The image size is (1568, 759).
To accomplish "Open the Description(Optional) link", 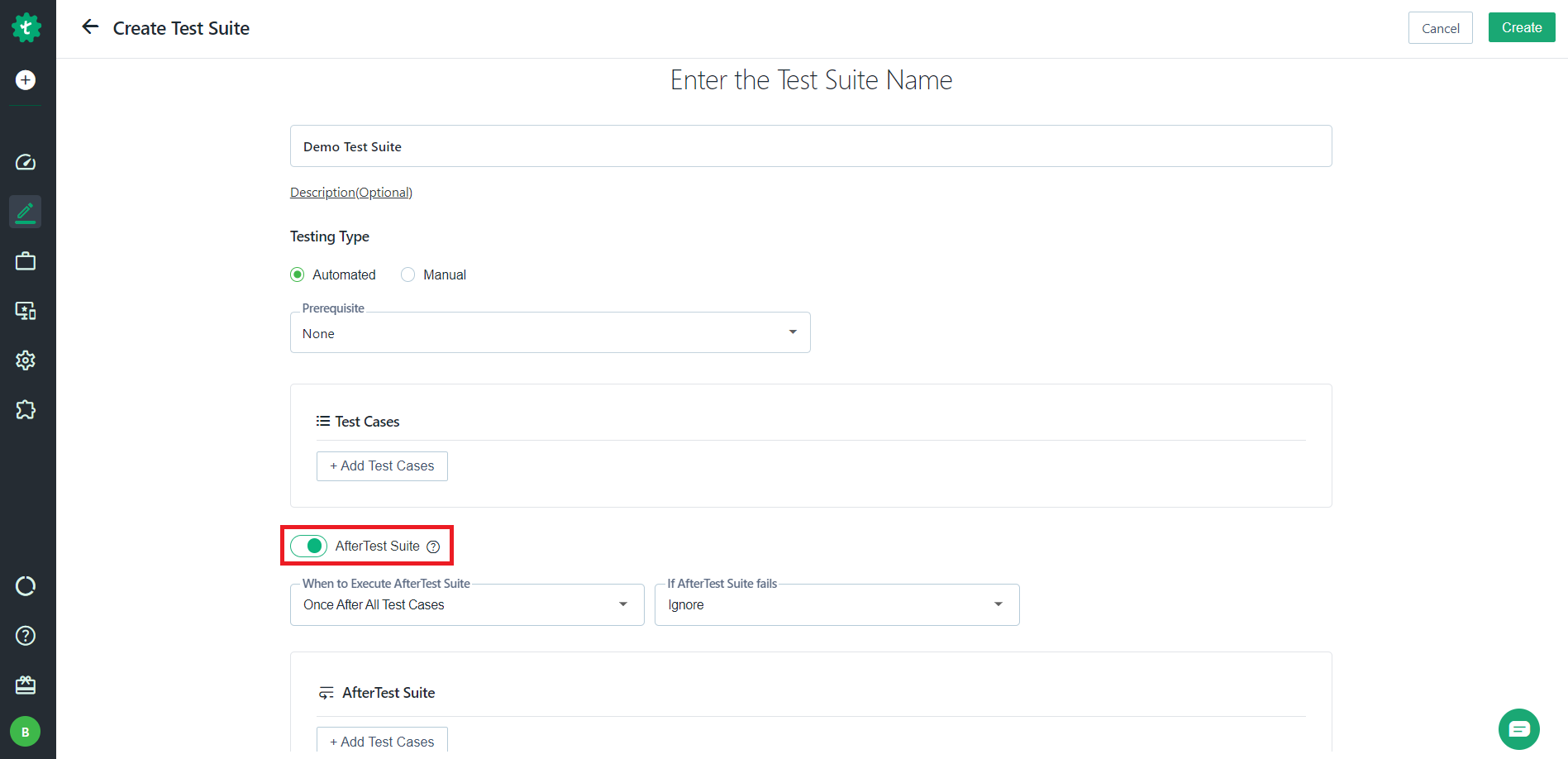I will (351, 192).
